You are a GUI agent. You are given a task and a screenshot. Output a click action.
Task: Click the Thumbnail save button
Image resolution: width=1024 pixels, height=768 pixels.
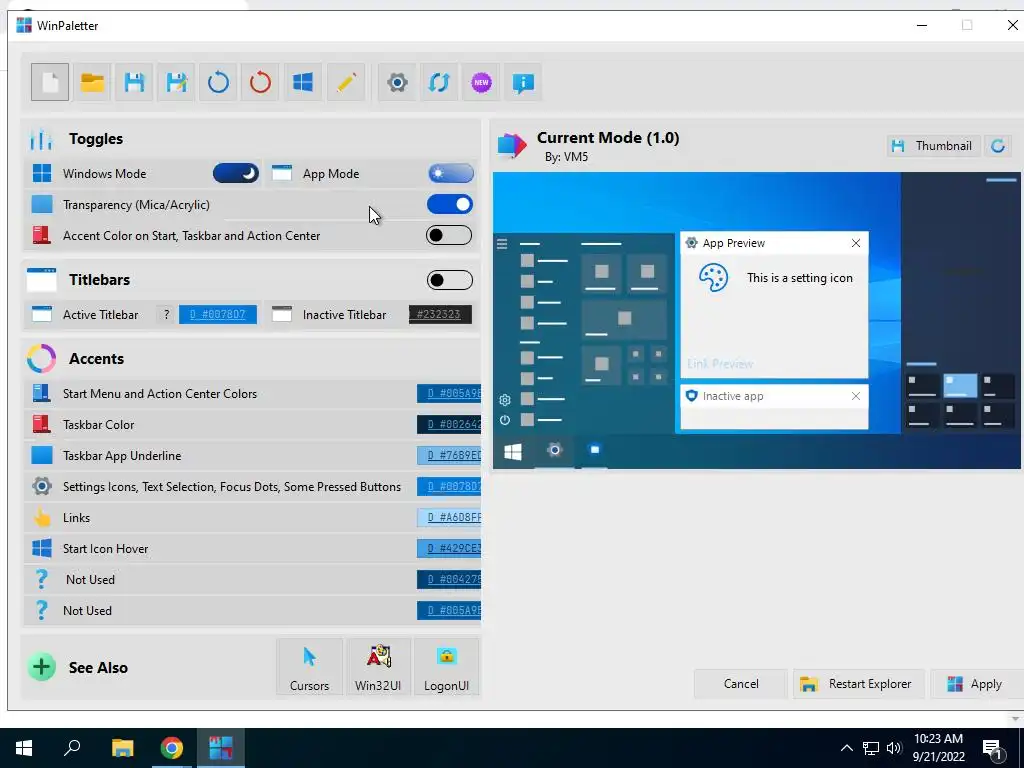coord(932,146)
